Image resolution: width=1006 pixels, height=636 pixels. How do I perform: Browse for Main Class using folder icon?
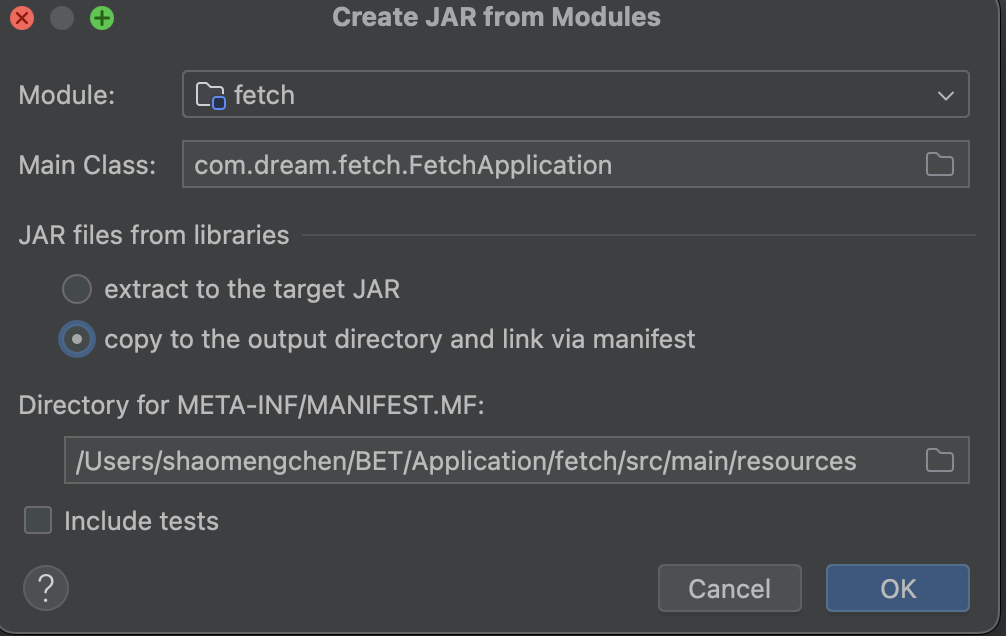pos(939,165)
